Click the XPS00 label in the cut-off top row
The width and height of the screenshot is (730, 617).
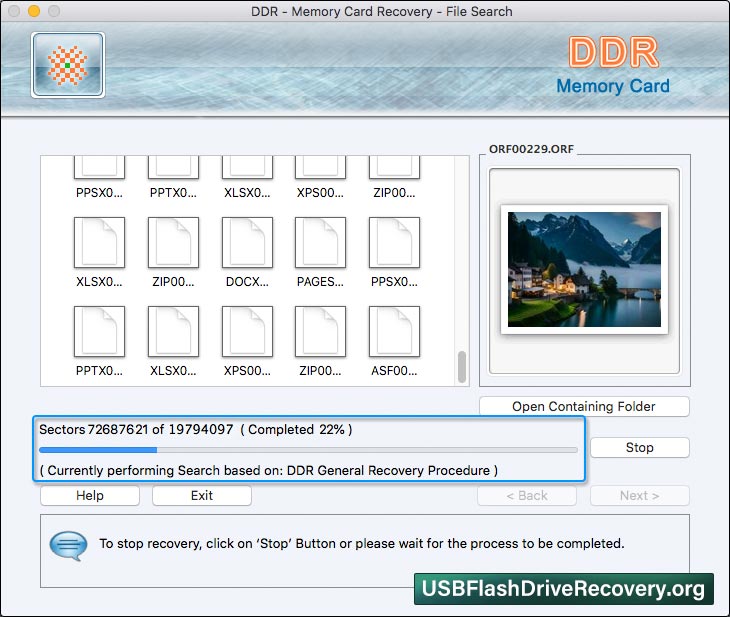click(320, 193)
